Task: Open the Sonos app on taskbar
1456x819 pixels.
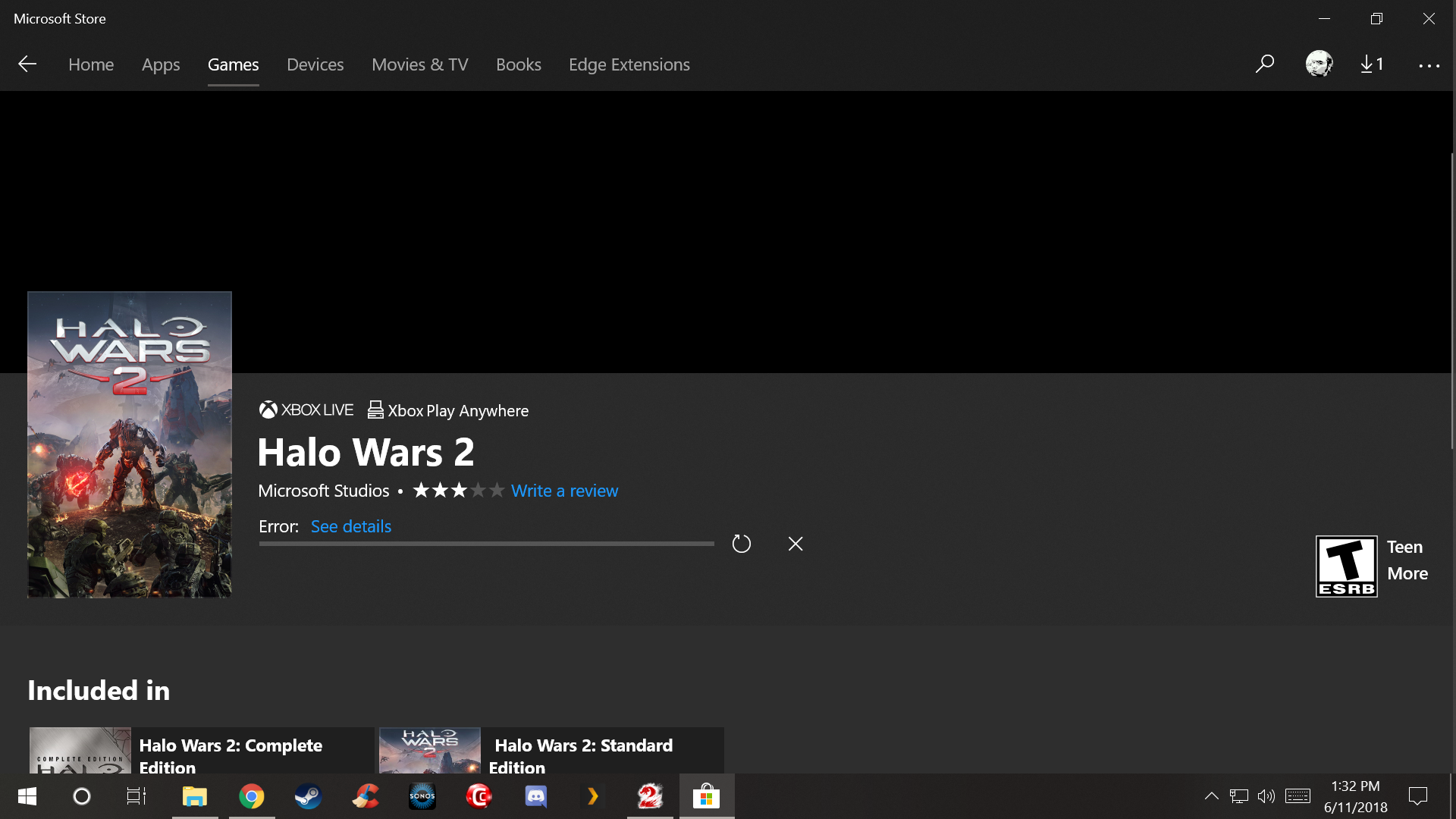Action: point(422,796)
